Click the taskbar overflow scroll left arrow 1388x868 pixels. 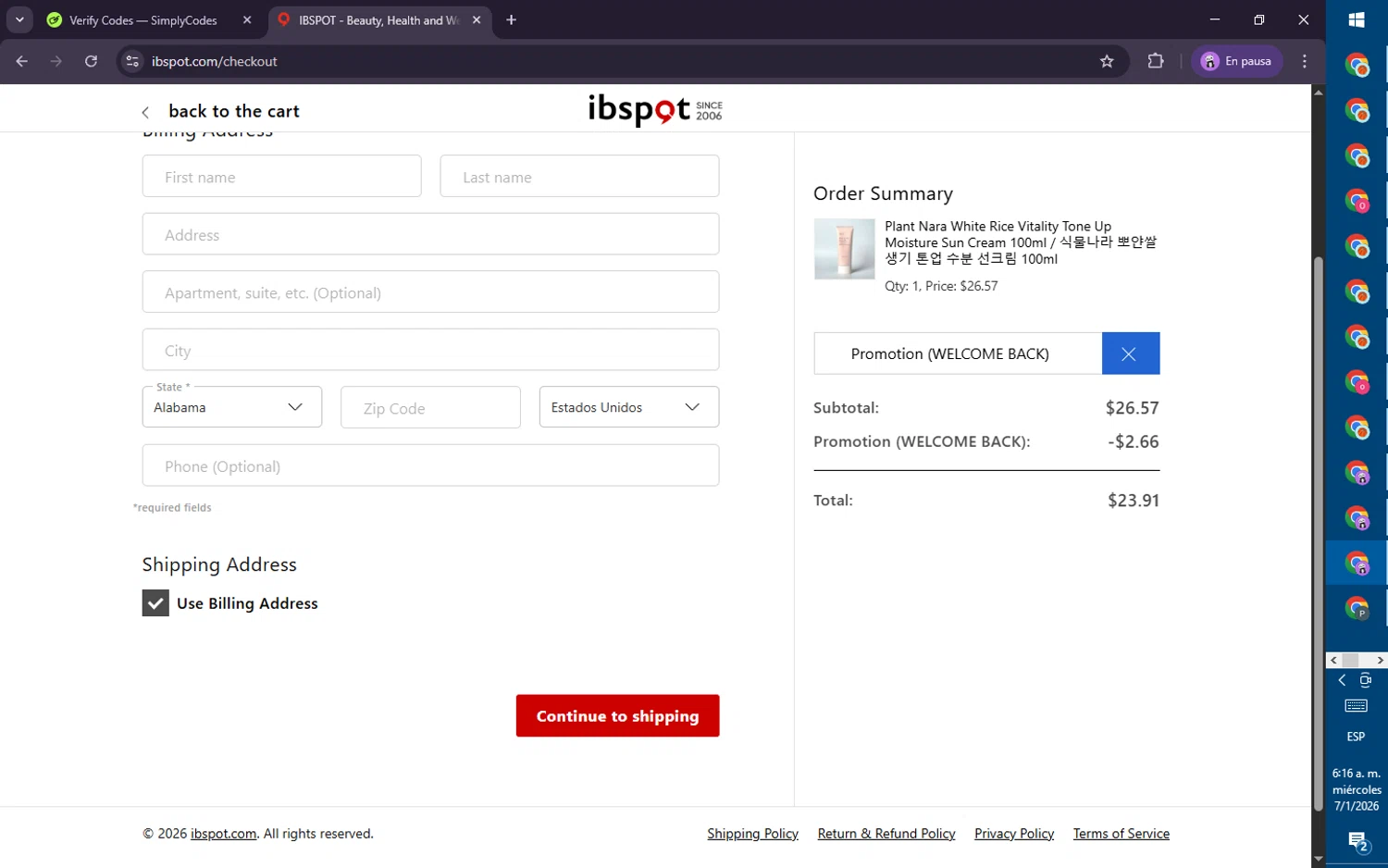click(x=1333, y=661)
